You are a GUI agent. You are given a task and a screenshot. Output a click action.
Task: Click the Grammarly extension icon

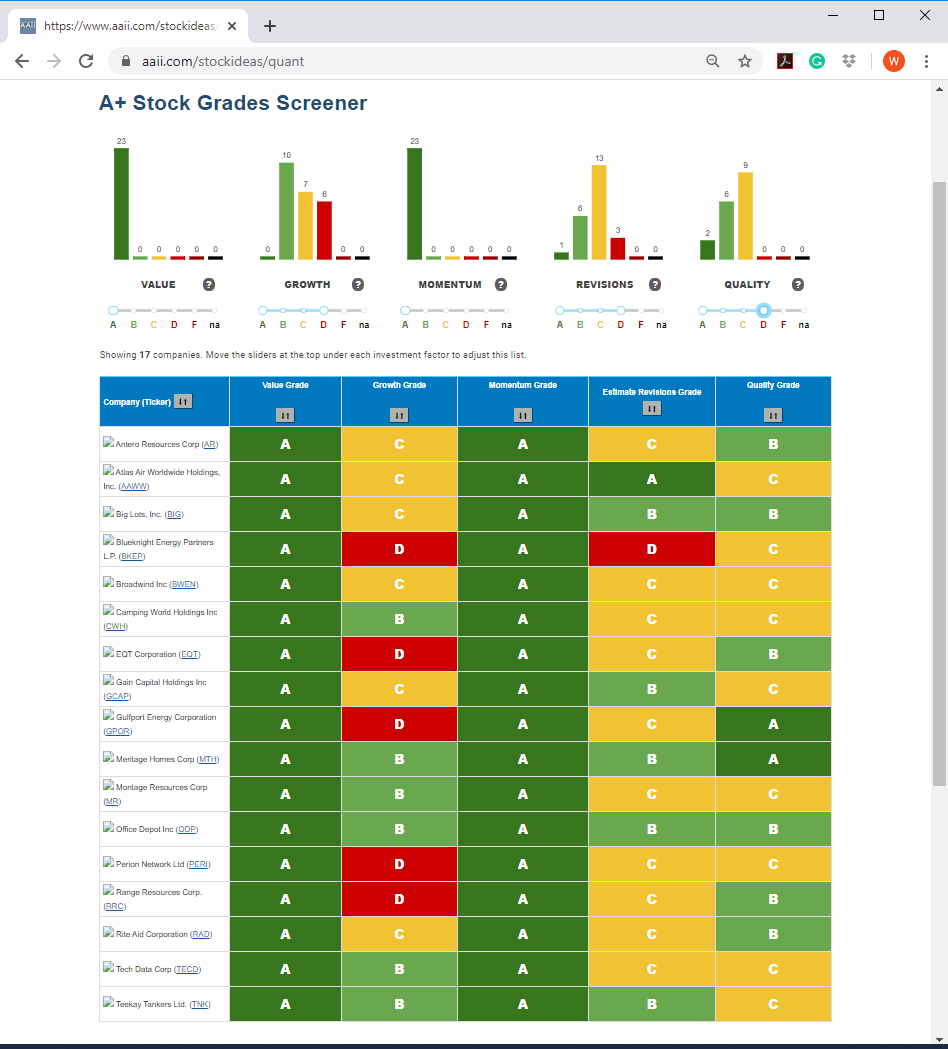pos(816,62)
